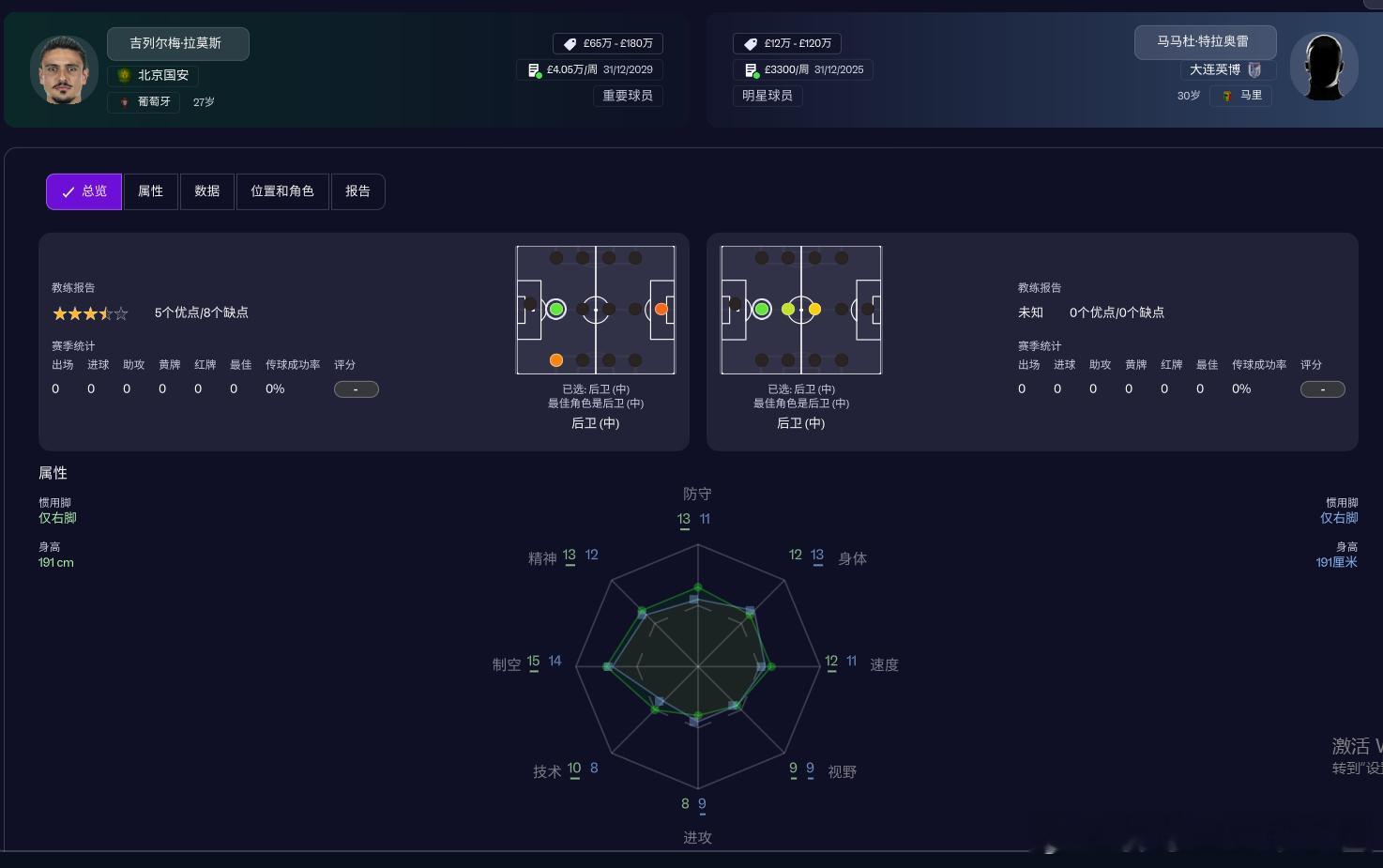The width and height of the screenshot is (1383, 868).
Task: Click the 制空 radar axis label
Action: coord(507,664)
